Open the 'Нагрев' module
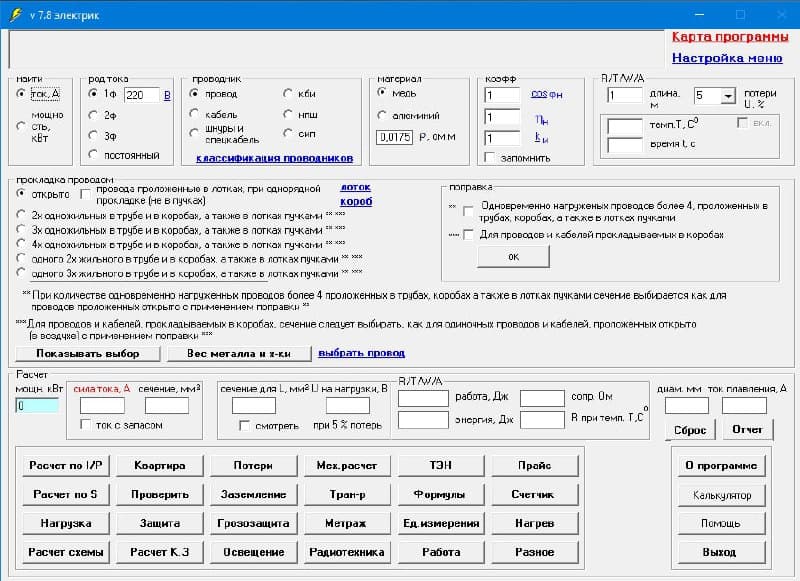This screenshot has width=800, height=581. pyautogui.click(x=535, y=523)
